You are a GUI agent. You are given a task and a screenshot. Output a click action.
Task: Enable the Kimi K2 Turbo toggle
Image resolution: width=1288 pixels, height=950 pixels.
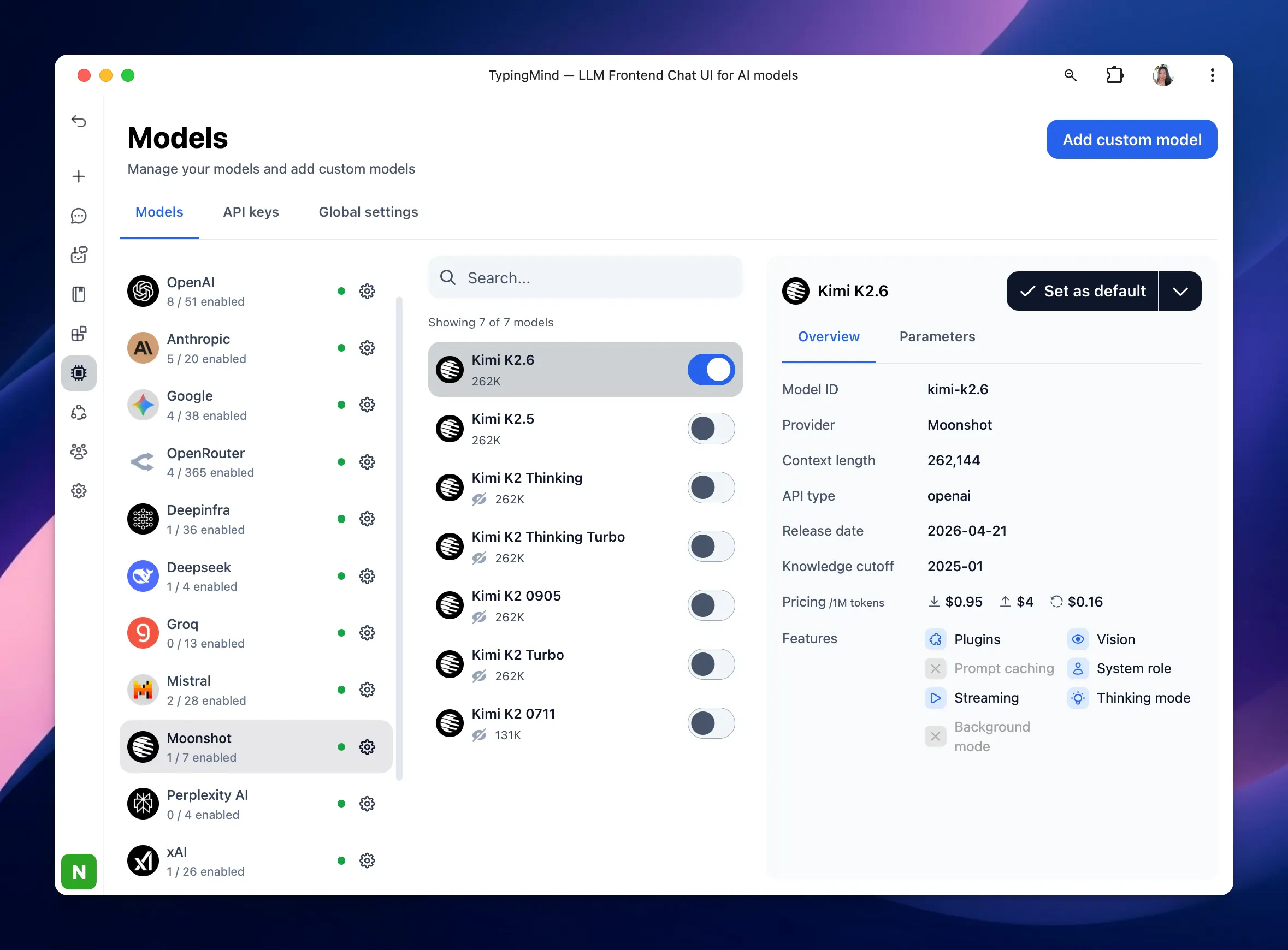[x=711, y=664]
